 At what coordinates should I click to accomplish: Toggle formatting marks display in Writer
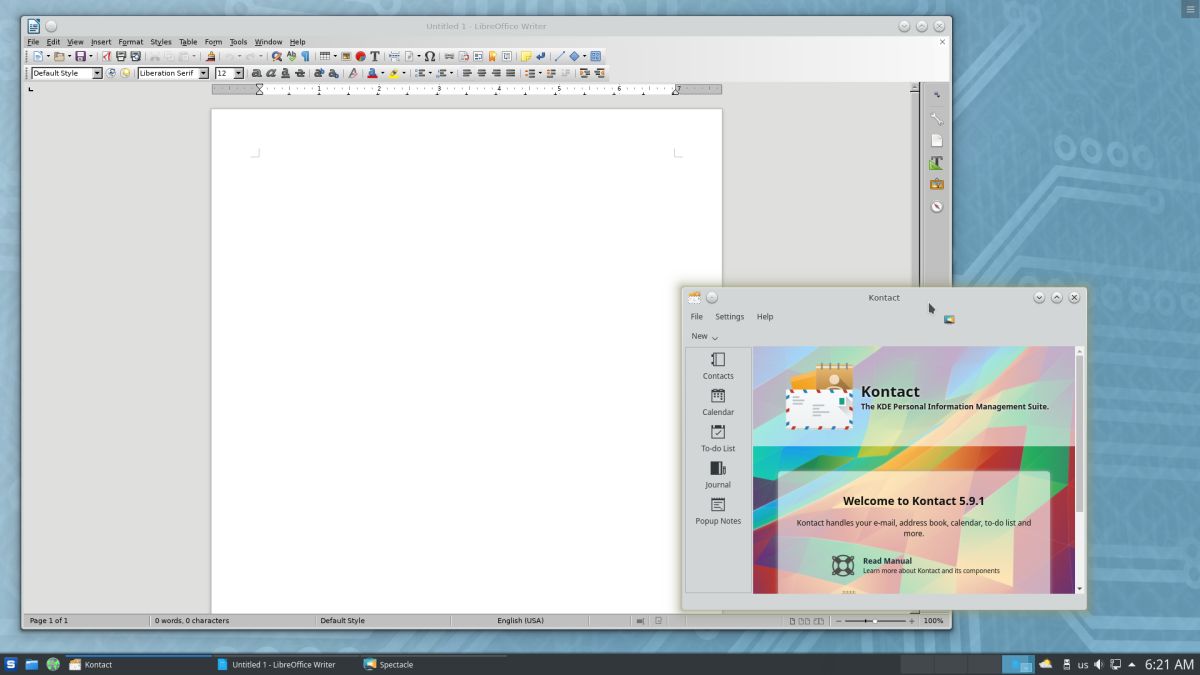click(x=307, y=56)
